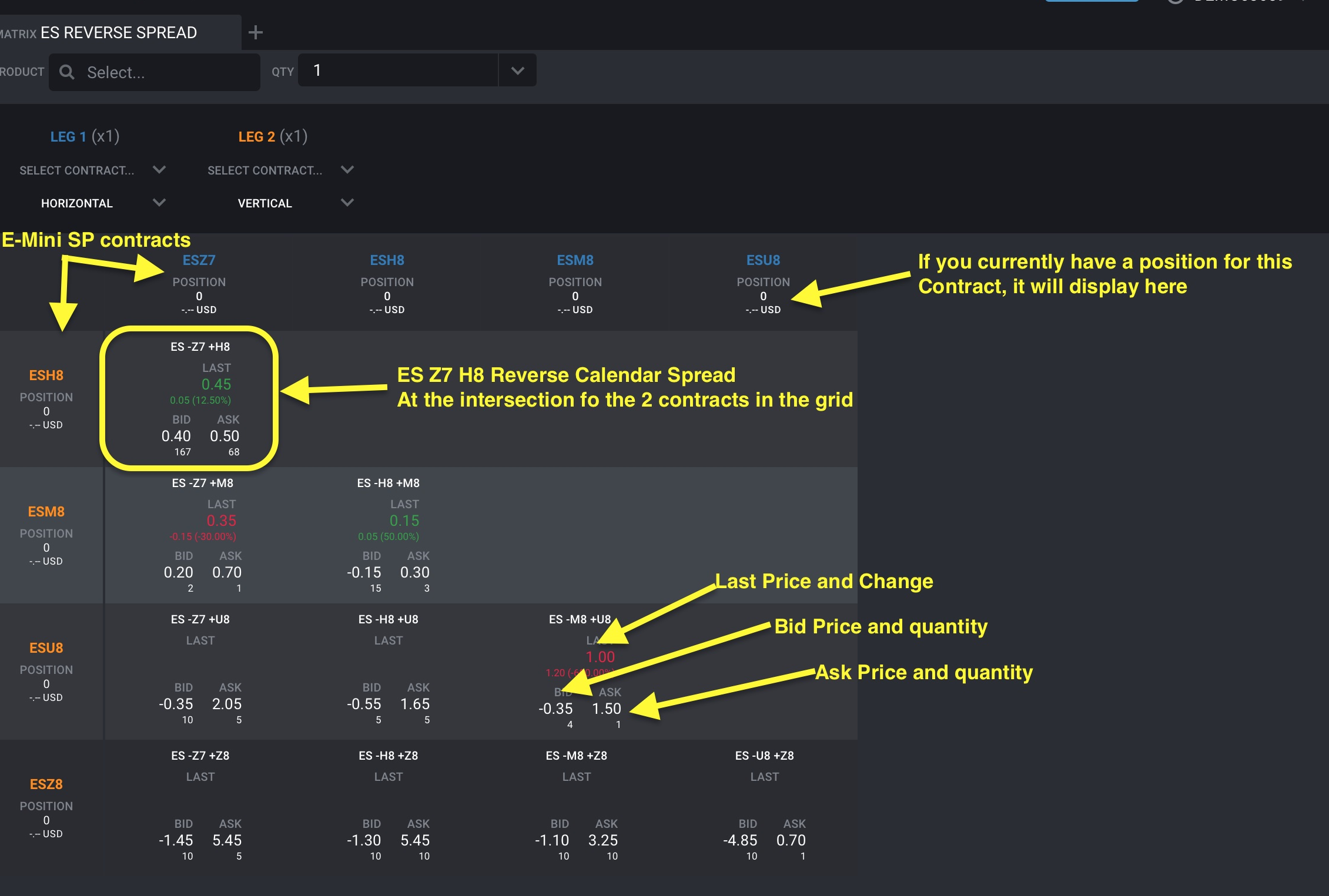Click change 0.05 (12.50%) in ES -Z7 +H8
The image size is (1329, 896).
(200, 400)
